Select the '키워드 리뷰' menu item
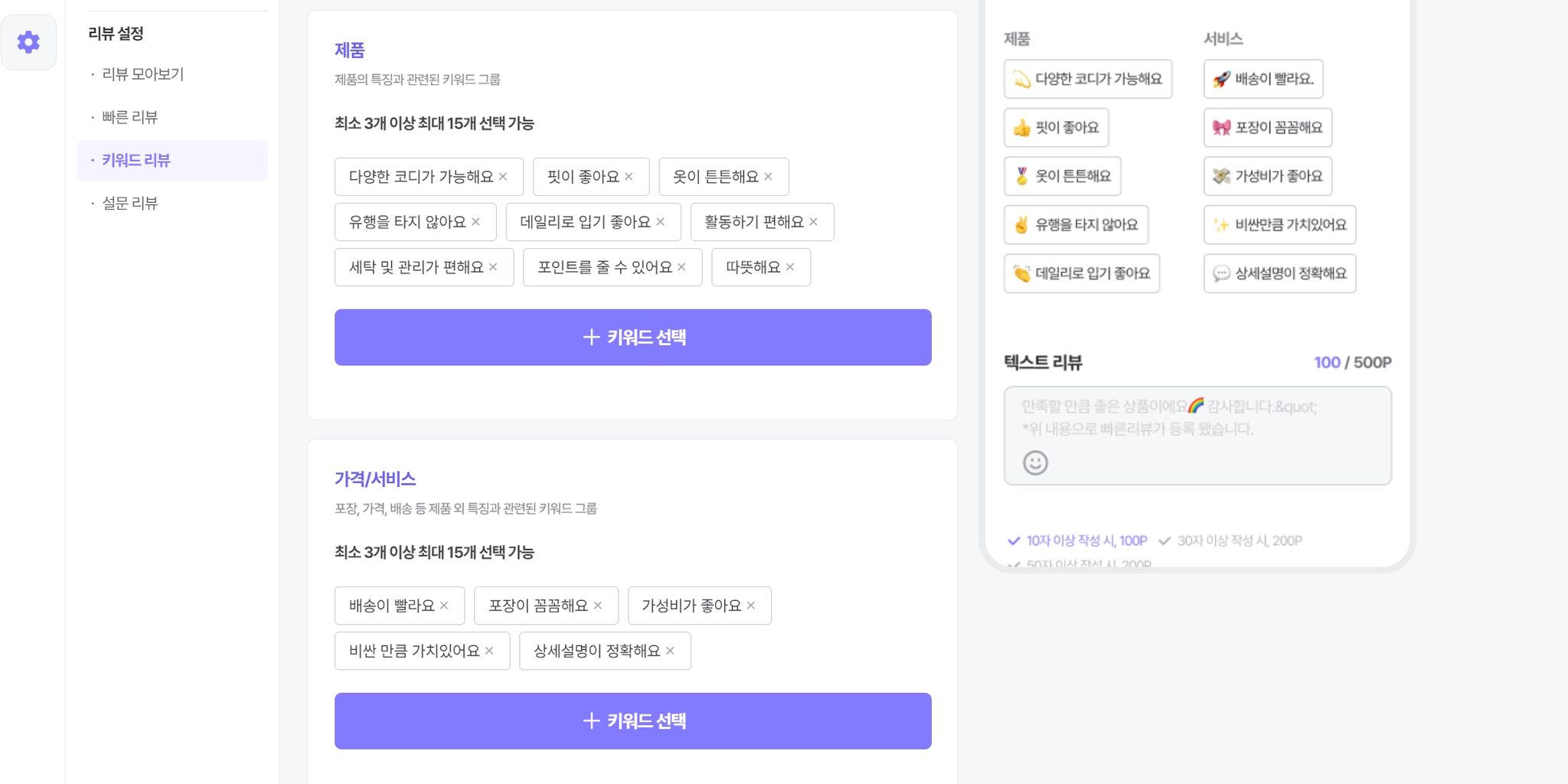 tap(136, 160)
